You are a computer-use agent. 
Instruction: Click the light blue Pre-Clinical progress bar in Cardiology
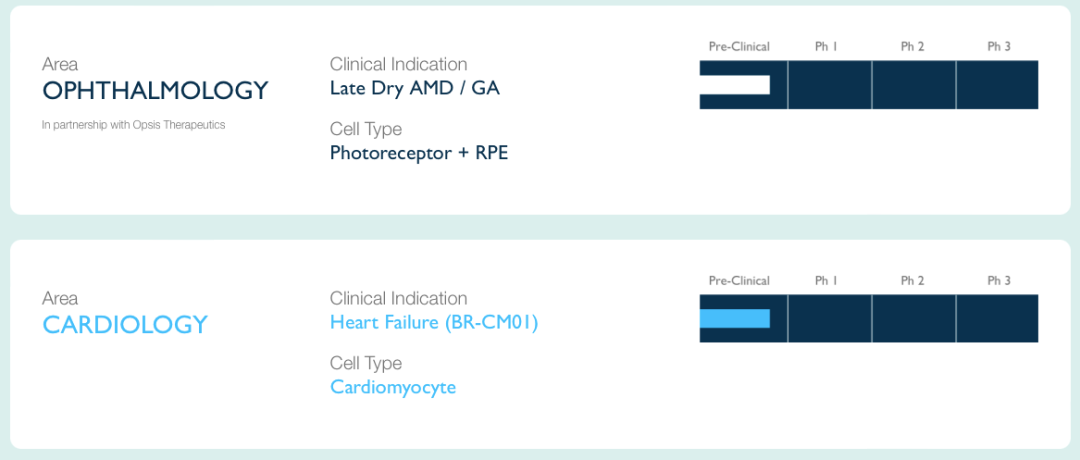734,318
